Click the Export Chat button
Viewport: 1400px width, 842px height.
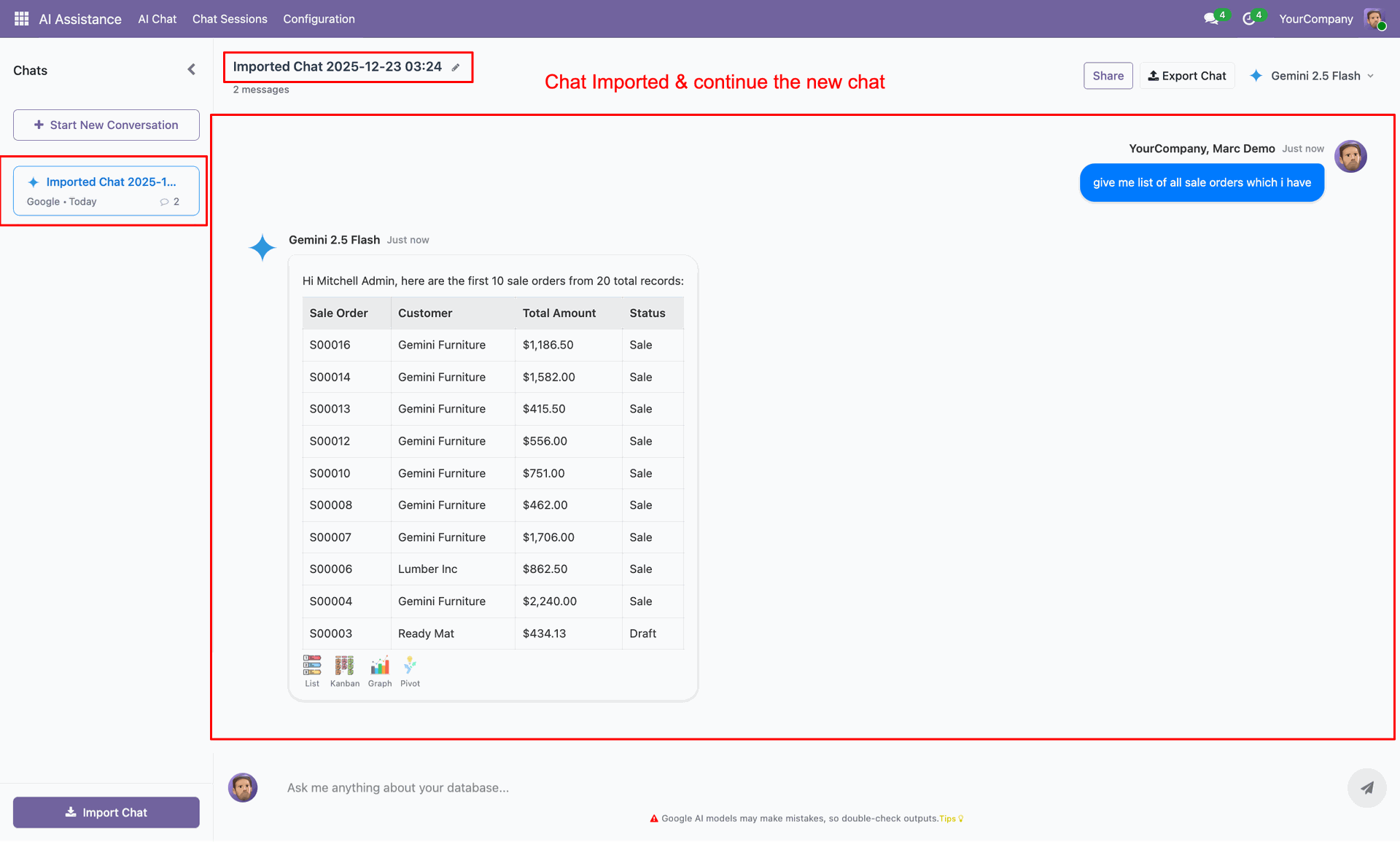coord(1186,76)
